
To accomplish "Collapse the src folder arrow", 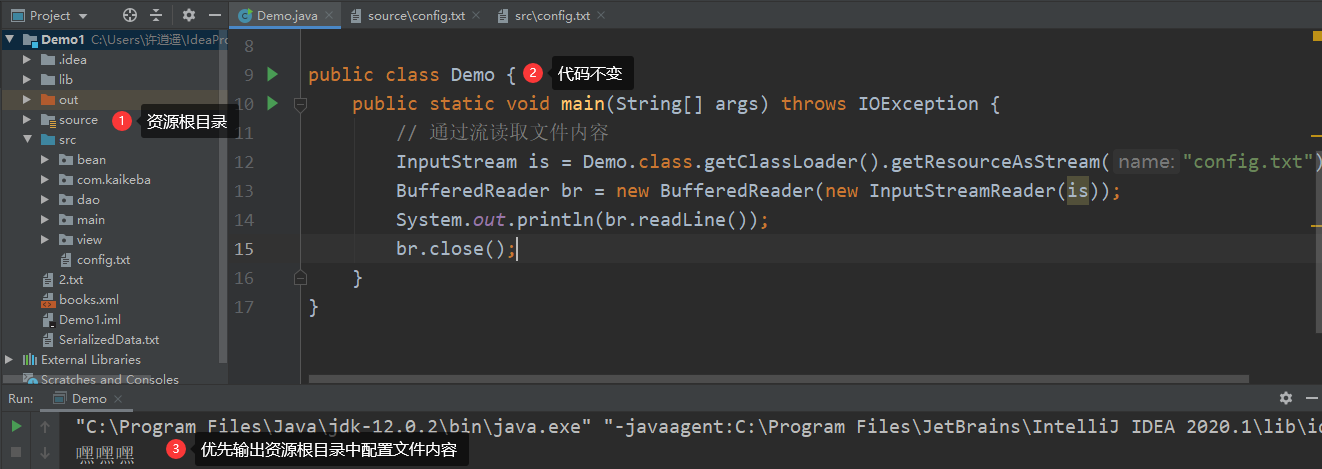I will pyautogui.click(x=27, y=140).
